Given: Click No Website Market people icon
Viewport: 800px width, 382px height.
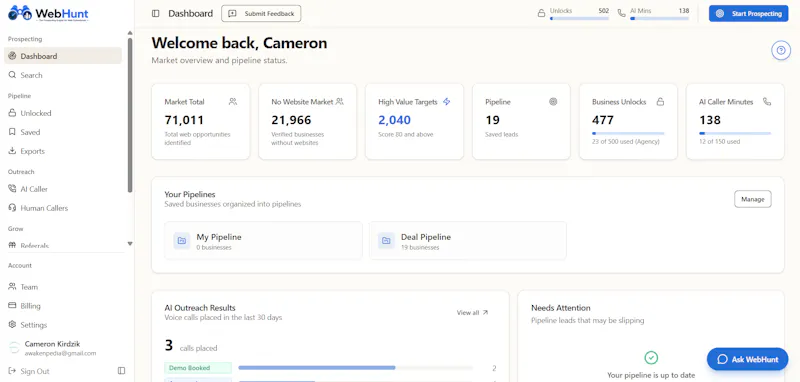Looking at the screenshot, I should (x=340, y=101).
